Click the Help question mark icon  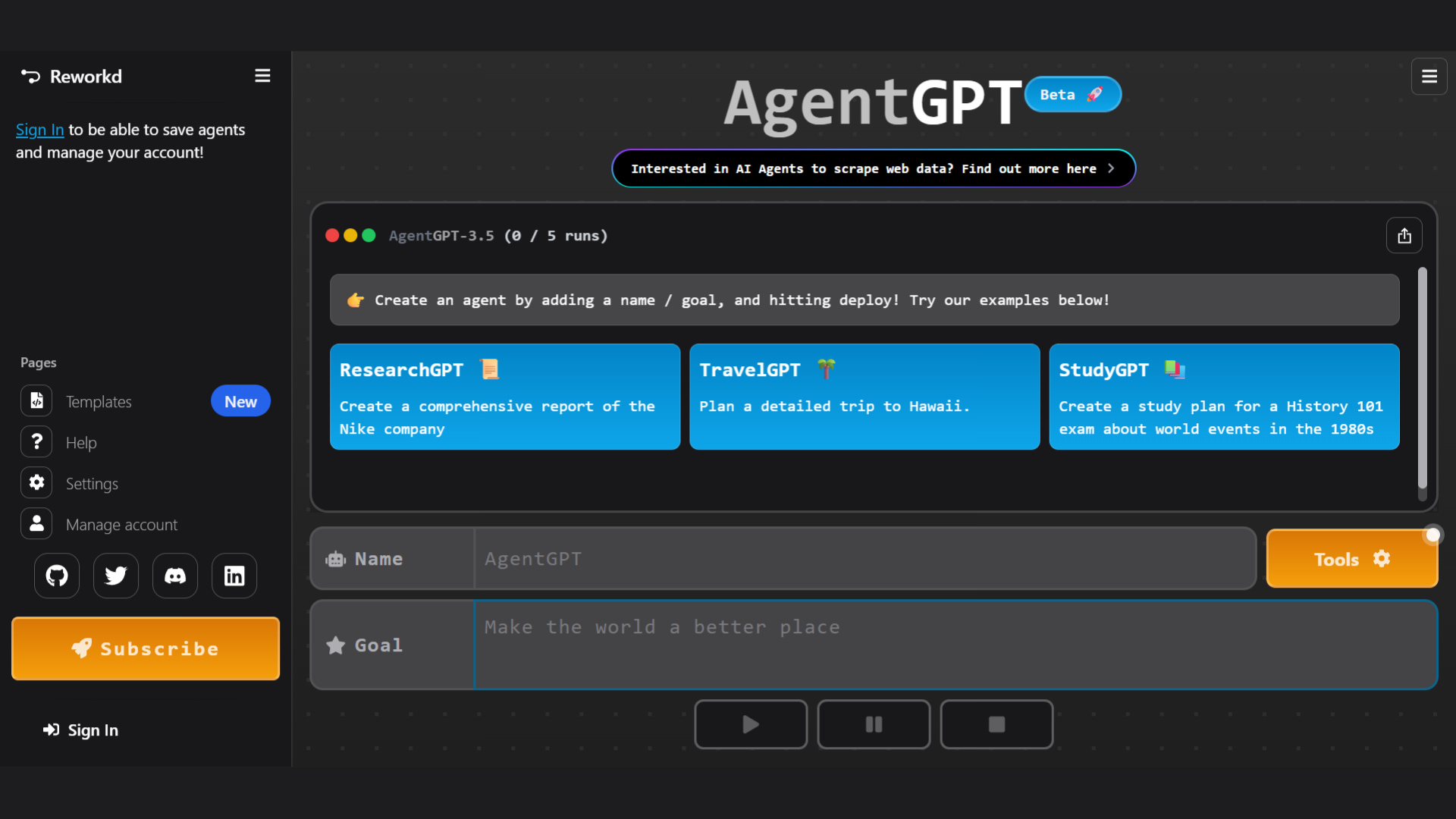[36, 442]
